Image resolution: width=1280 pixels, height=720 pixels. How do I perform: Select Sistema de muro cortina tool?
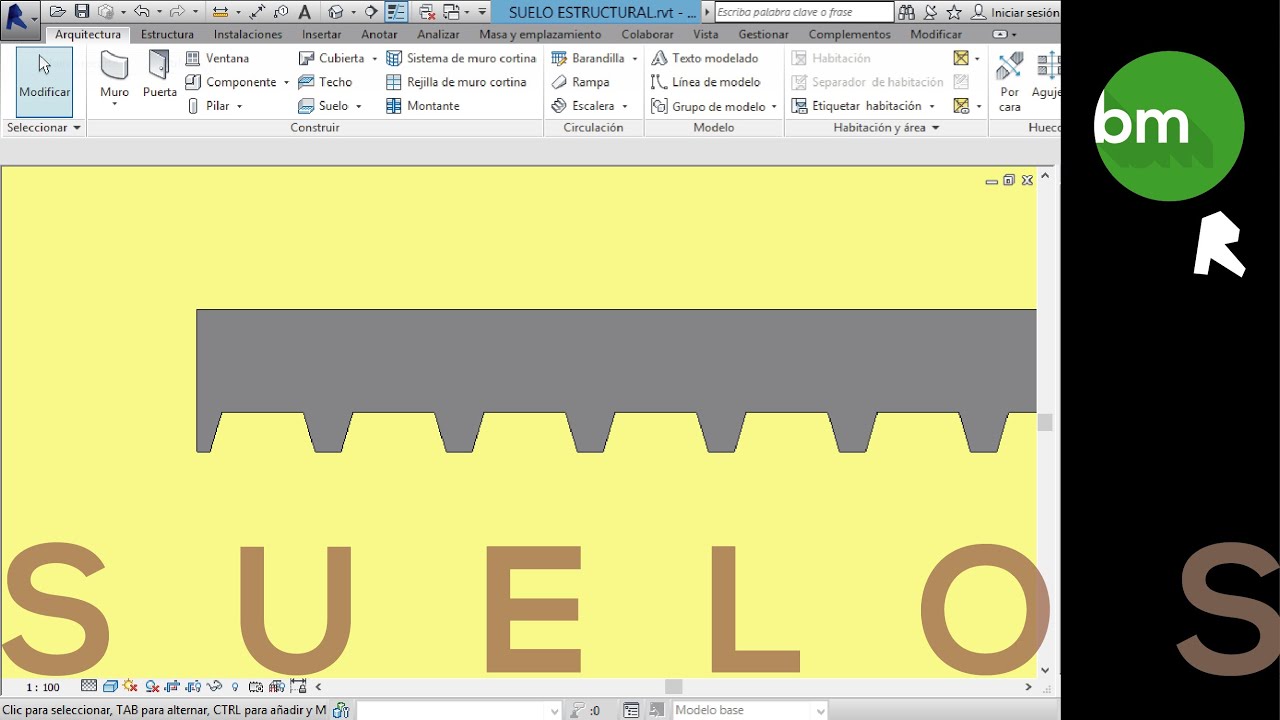pyautogui.click(x=461, y=58)
